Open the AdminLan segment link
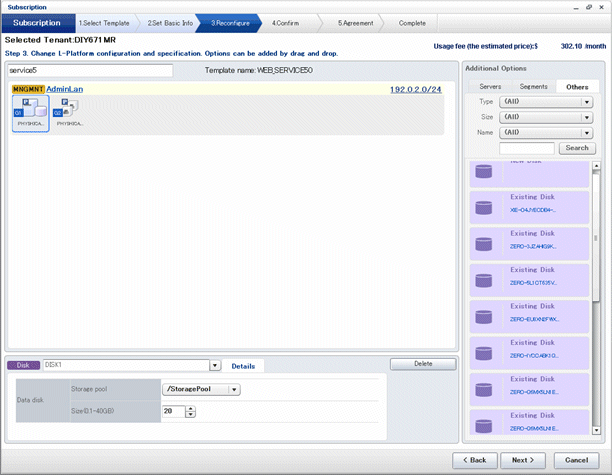Screen dimensions: 612x475 click(x=65, y=89)
